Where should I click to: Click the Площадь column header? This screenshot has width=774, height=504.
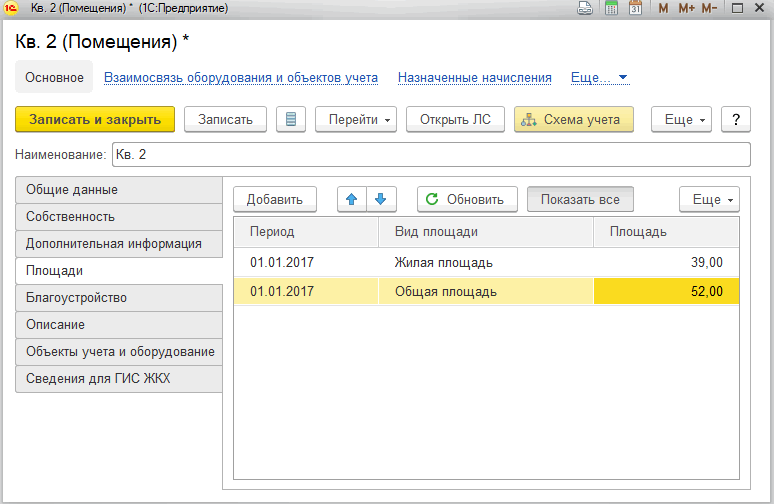point(666,232)
